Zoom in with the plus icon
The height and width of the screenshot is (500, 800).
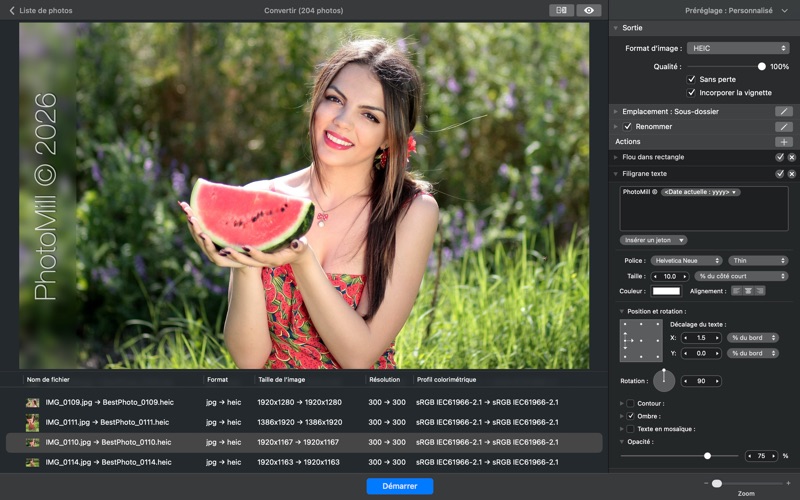[x=789, y=483]
